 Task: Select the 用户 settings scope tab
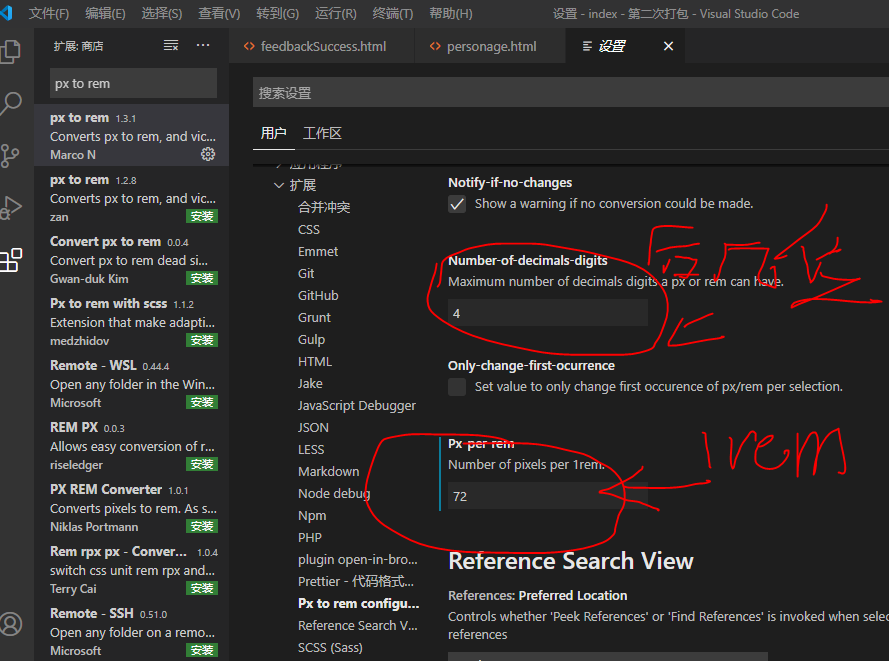[273, 133]
